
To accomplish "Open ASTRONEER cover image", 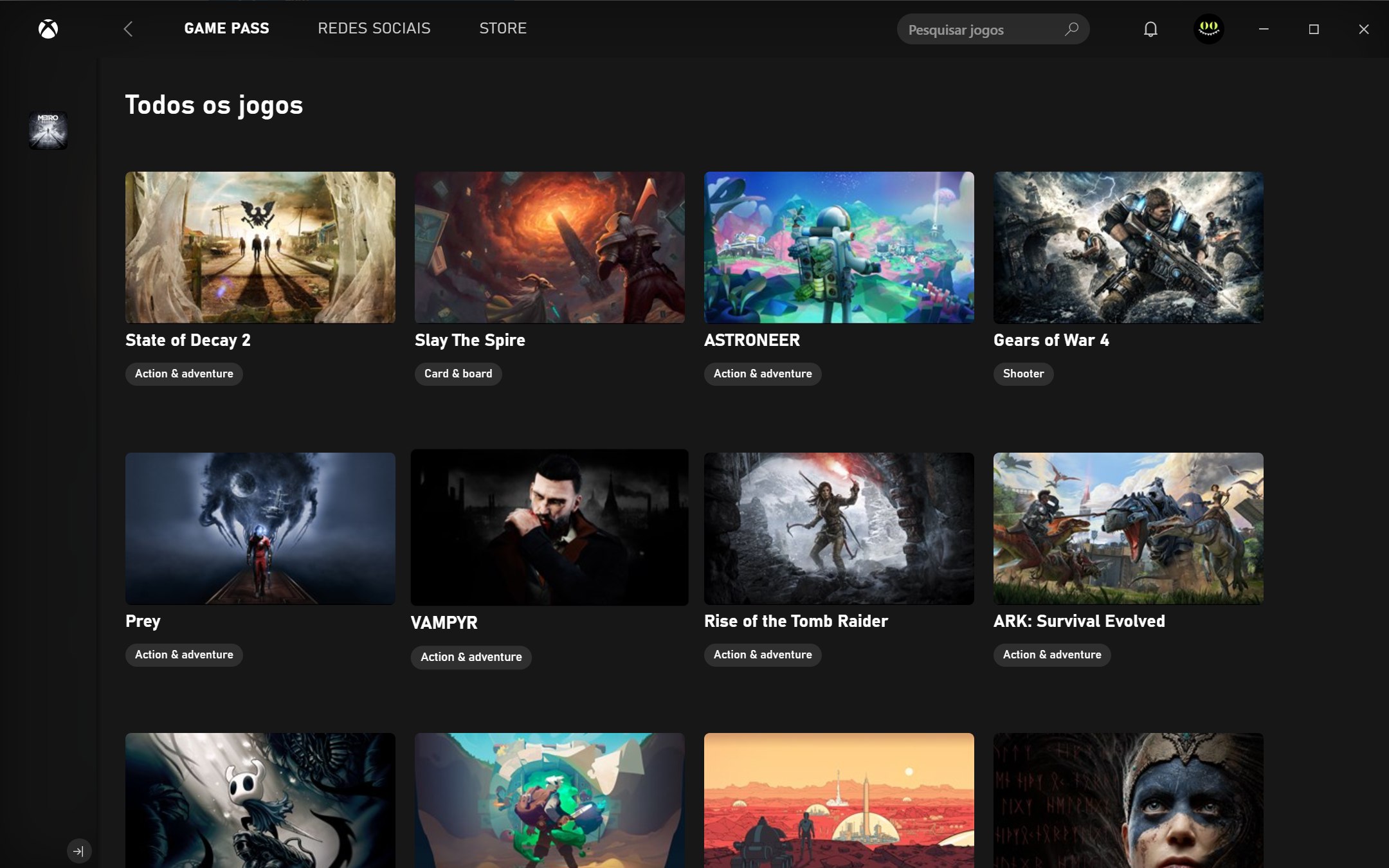I will [x=839, y=247].
